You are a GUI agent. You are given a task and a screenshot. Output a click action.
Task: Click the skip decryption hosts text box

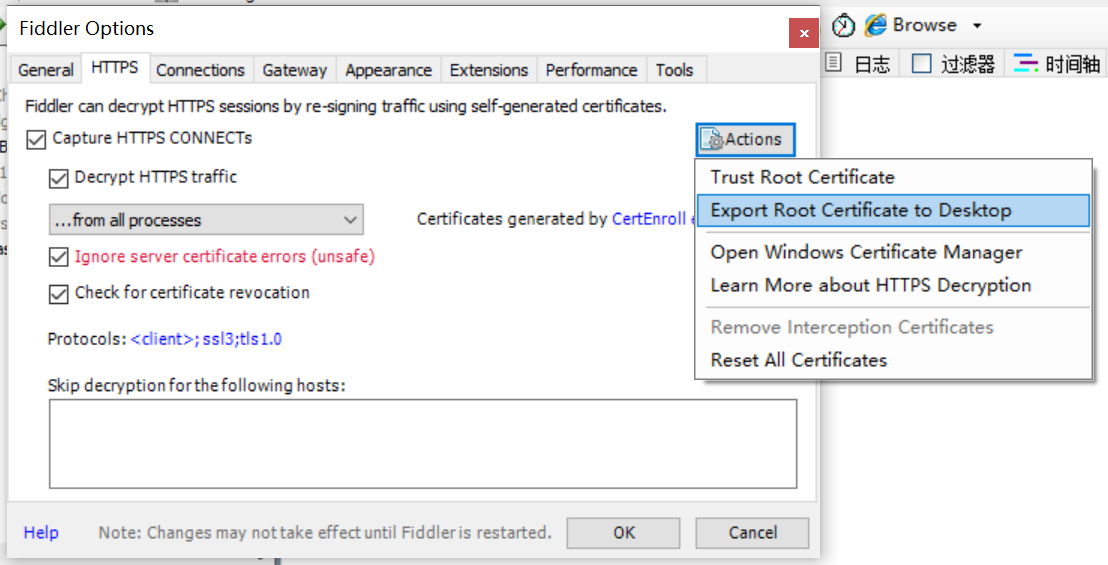coord(422,444)
